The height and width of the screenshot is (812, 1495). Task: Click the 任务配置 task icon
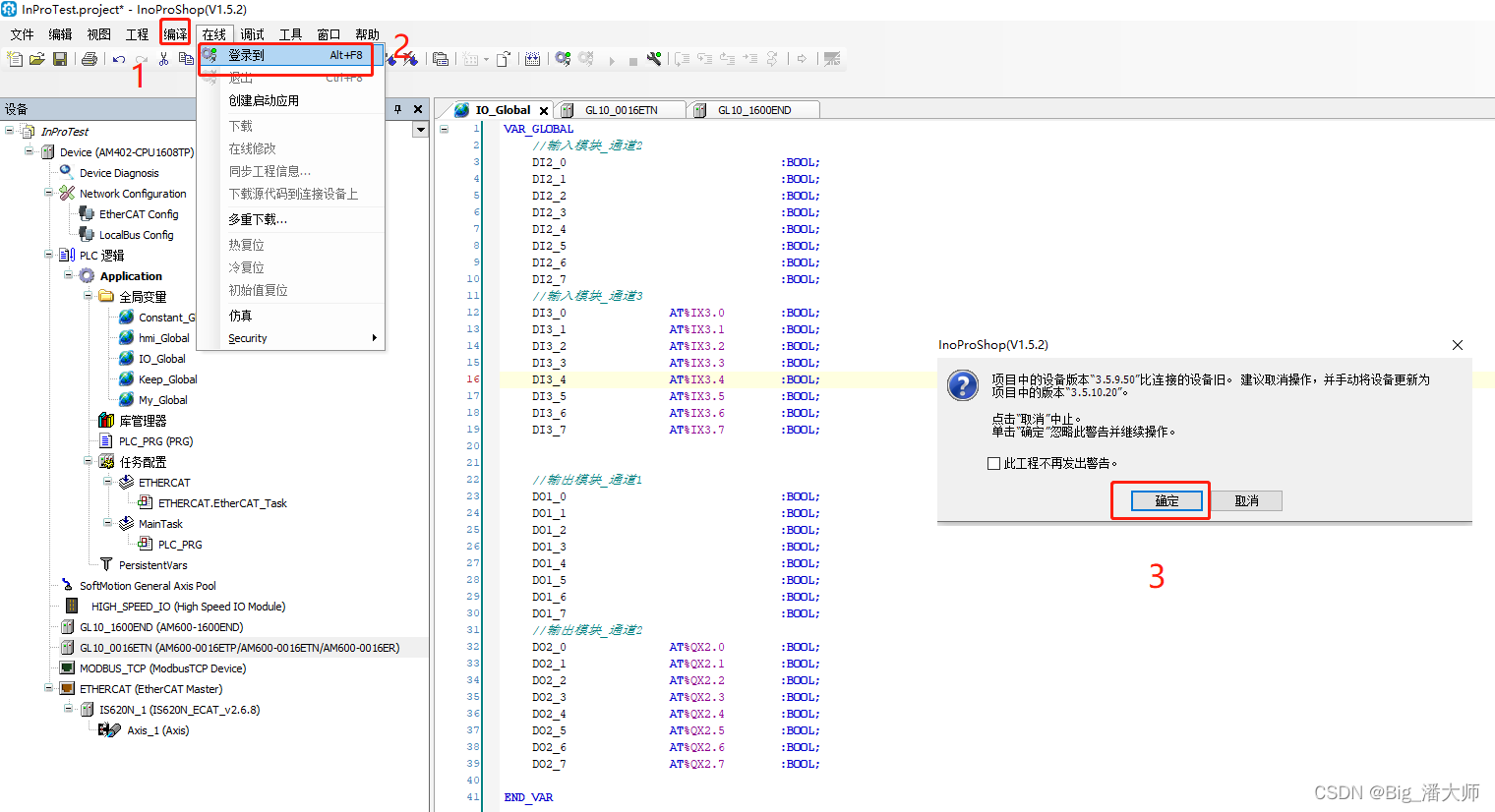[x=106, y=461]
